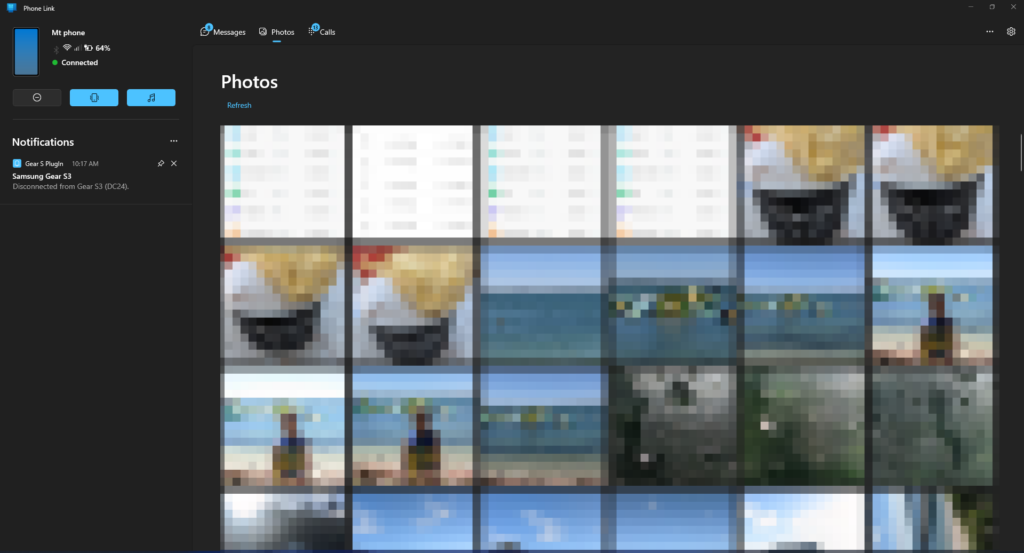Open the Messages tab
Screen dimensions: 1024x553
tap(223, 32)
